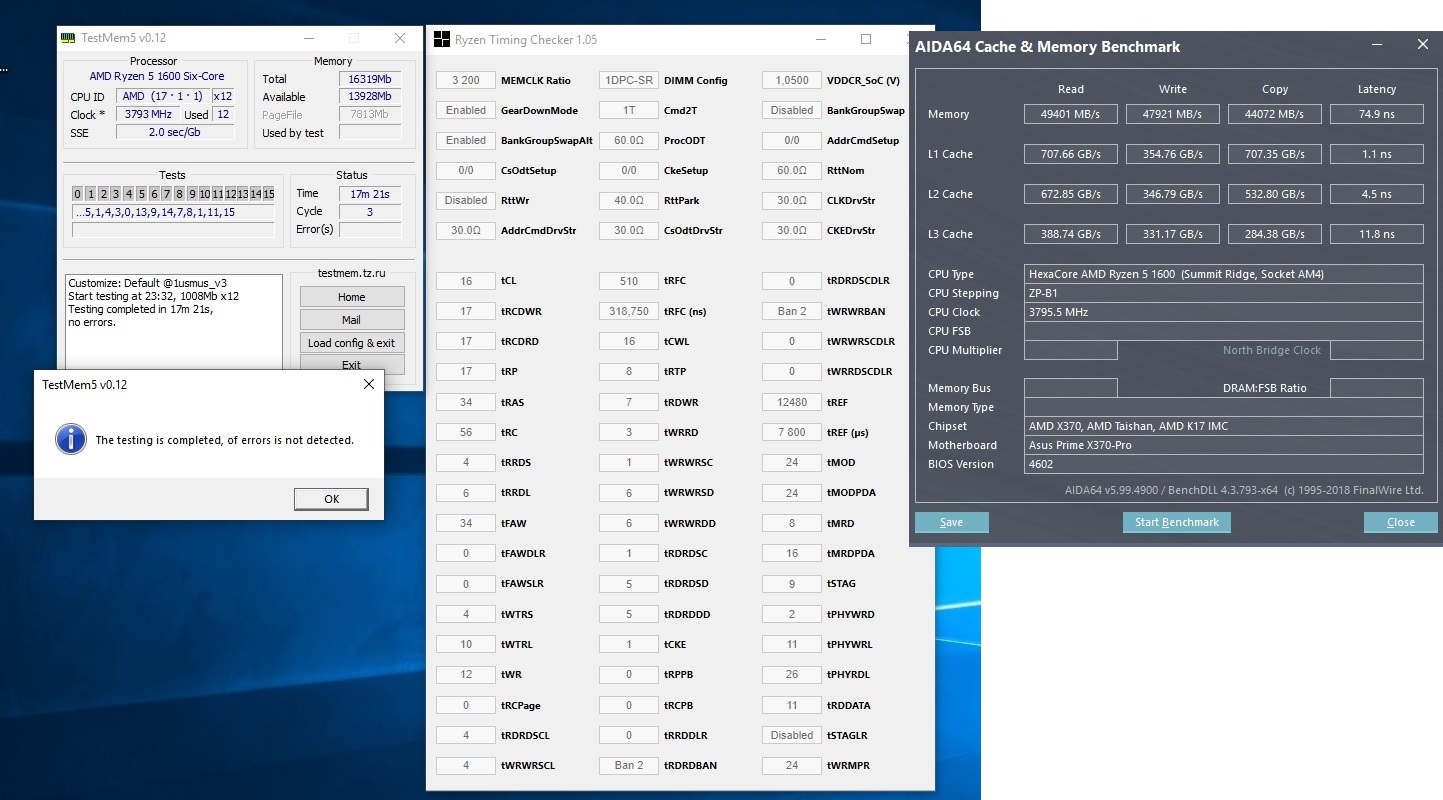This screenshot has height=800, width=1443.
Task: Click the RttPark field showing 40.0Ω
Action: 629,200
